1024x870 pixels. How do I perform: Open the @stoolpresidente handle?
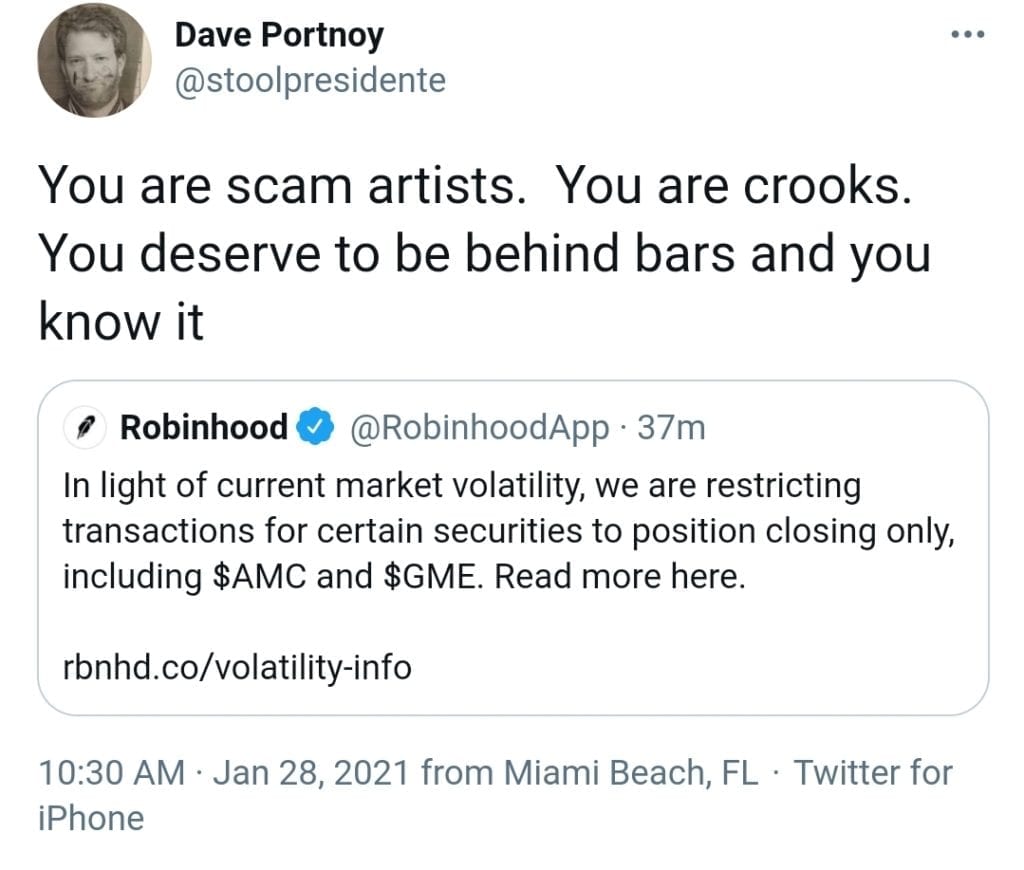coord(310,81)
